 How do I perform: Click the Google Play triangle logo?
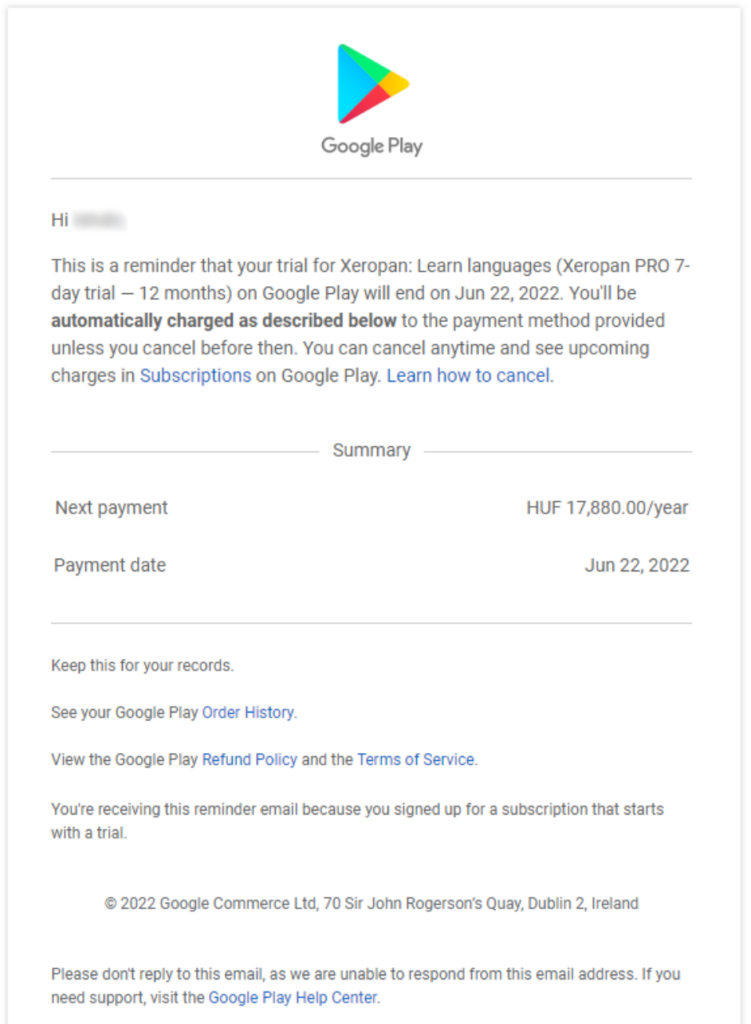[x=372, y=82]
